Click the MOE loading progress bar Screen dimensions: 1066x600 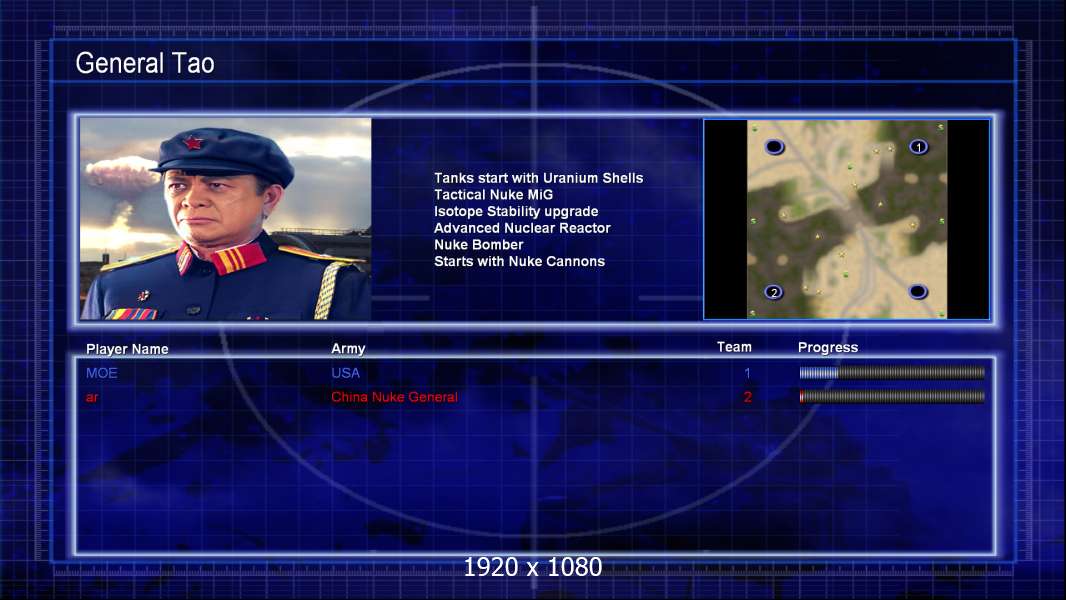coord(892,372)
